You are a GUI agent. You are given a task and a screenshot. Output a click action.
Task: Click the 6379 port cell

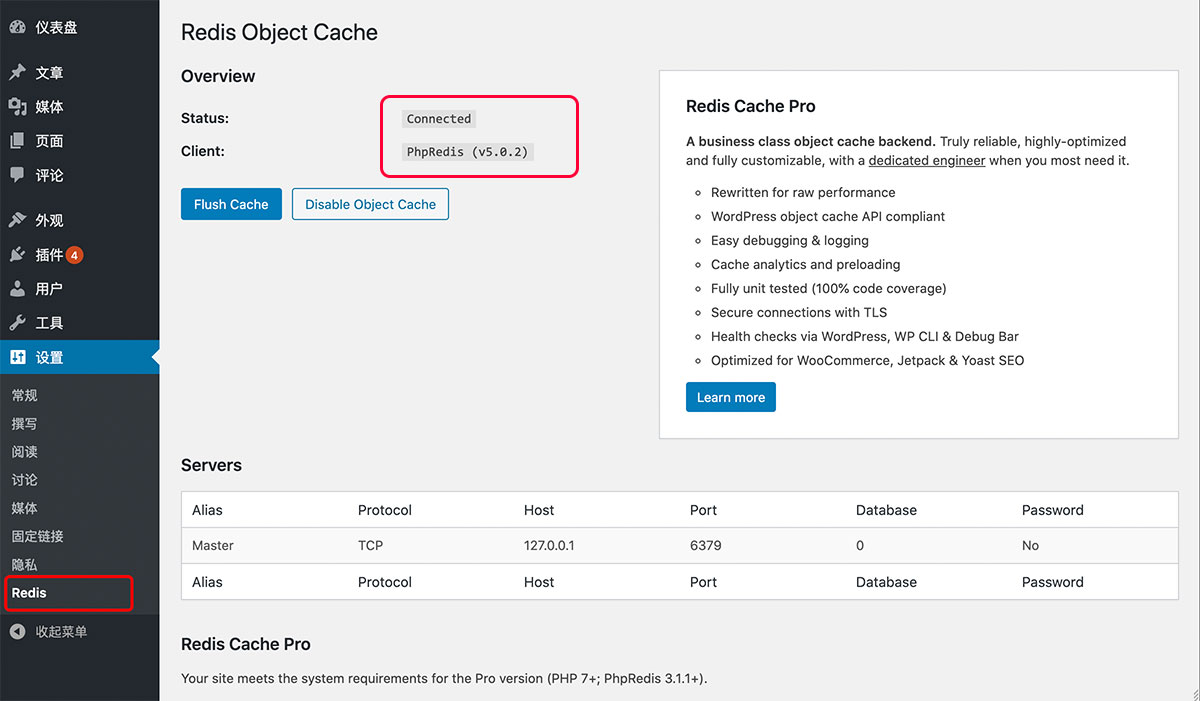pyautogui.click(x=706, y=546)
